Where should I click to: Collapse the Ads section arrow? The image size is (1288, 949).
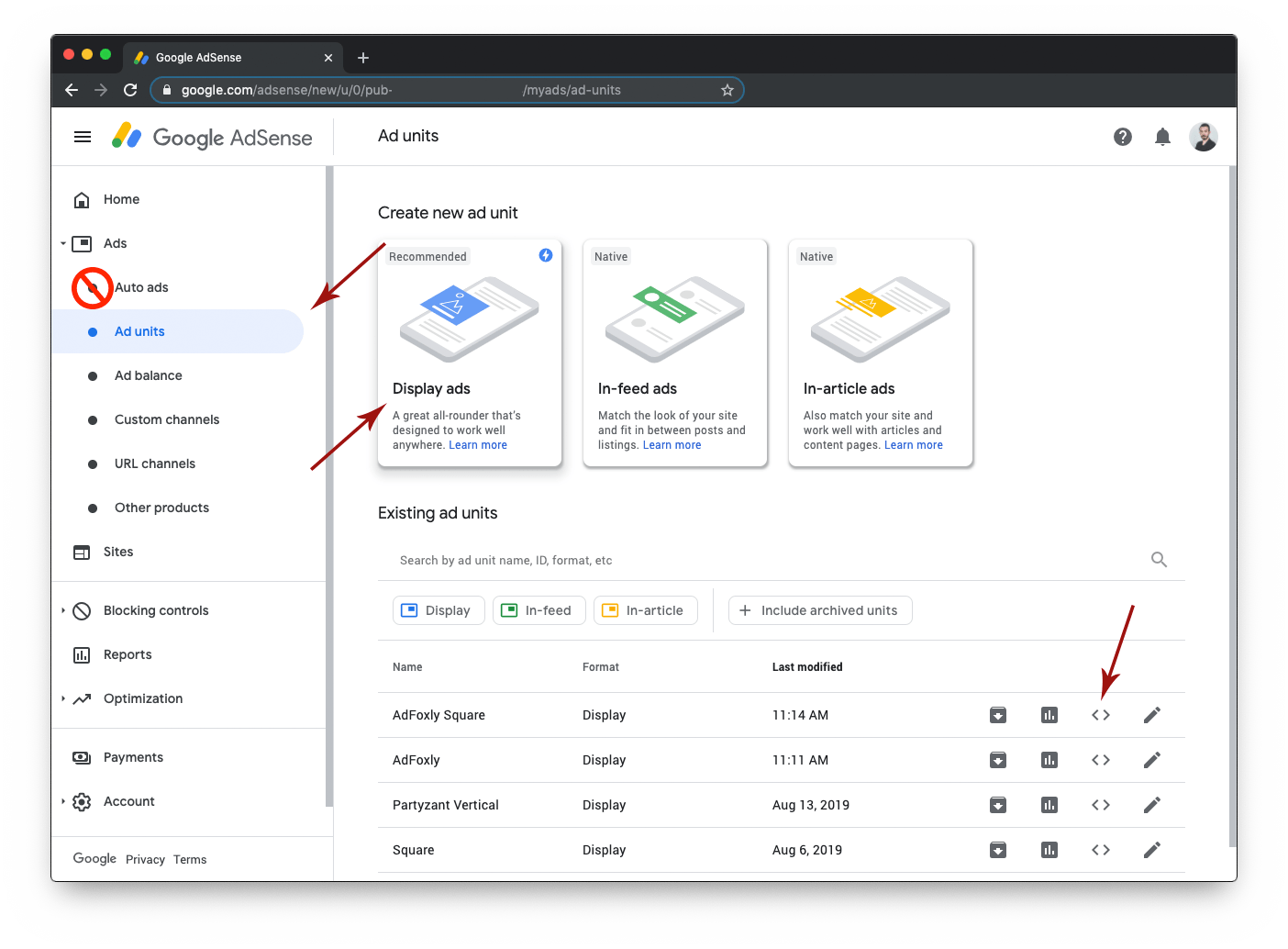tap(63, 243)
